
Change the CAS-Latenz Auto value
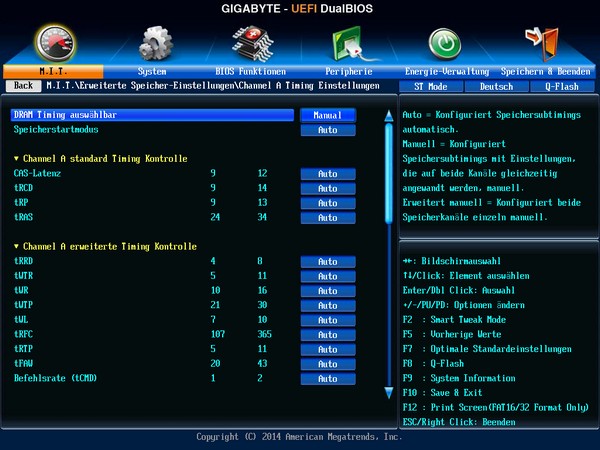pos(328,174)
